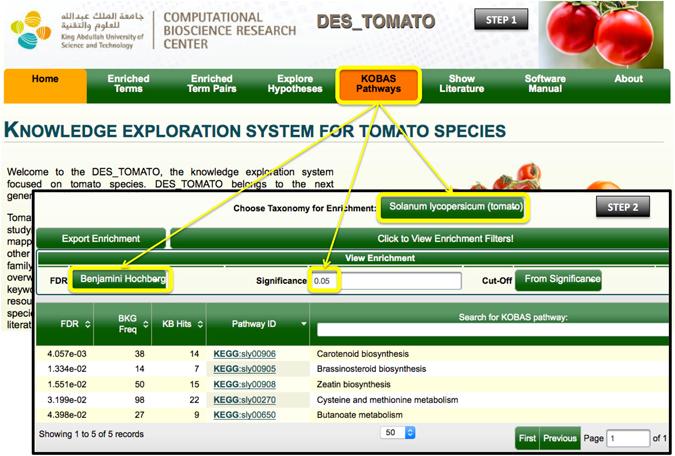The image size is (675, 456).
Task: Click the KAUST logo icon
Action: coord(31,30)
